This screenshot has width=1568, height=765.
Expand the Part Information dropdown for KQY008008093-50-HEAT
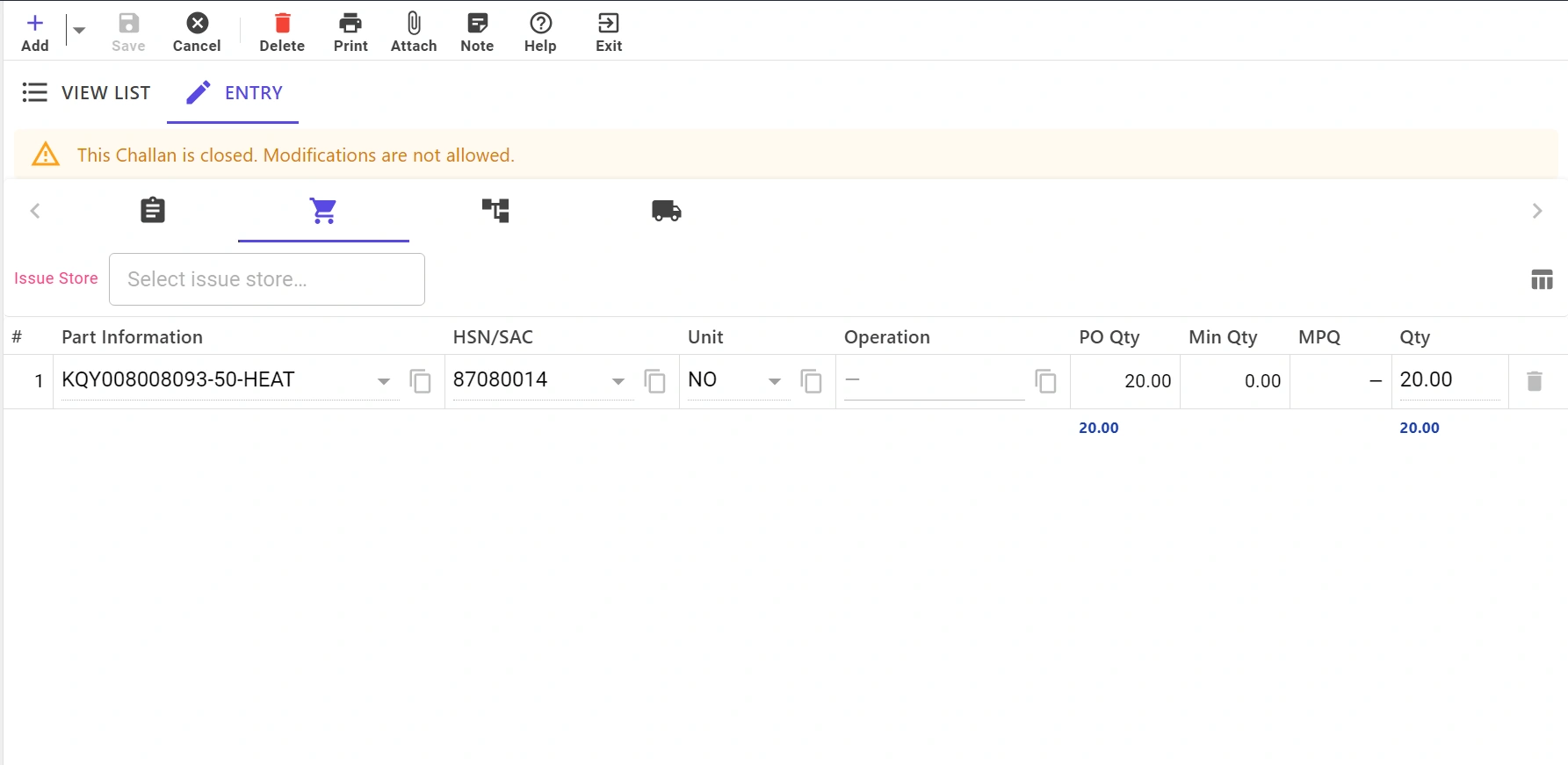384,381
